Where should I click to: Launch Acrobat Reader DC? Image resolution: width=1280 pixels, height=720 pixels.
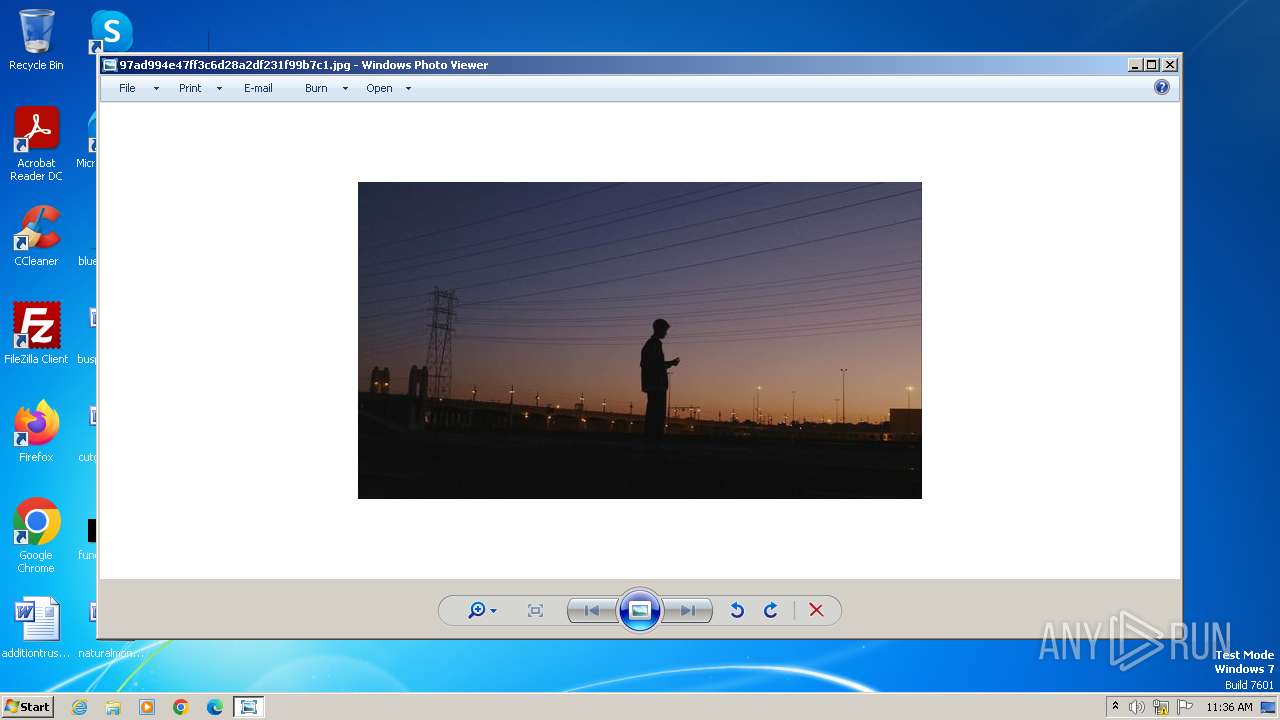[x=36, y=144]
